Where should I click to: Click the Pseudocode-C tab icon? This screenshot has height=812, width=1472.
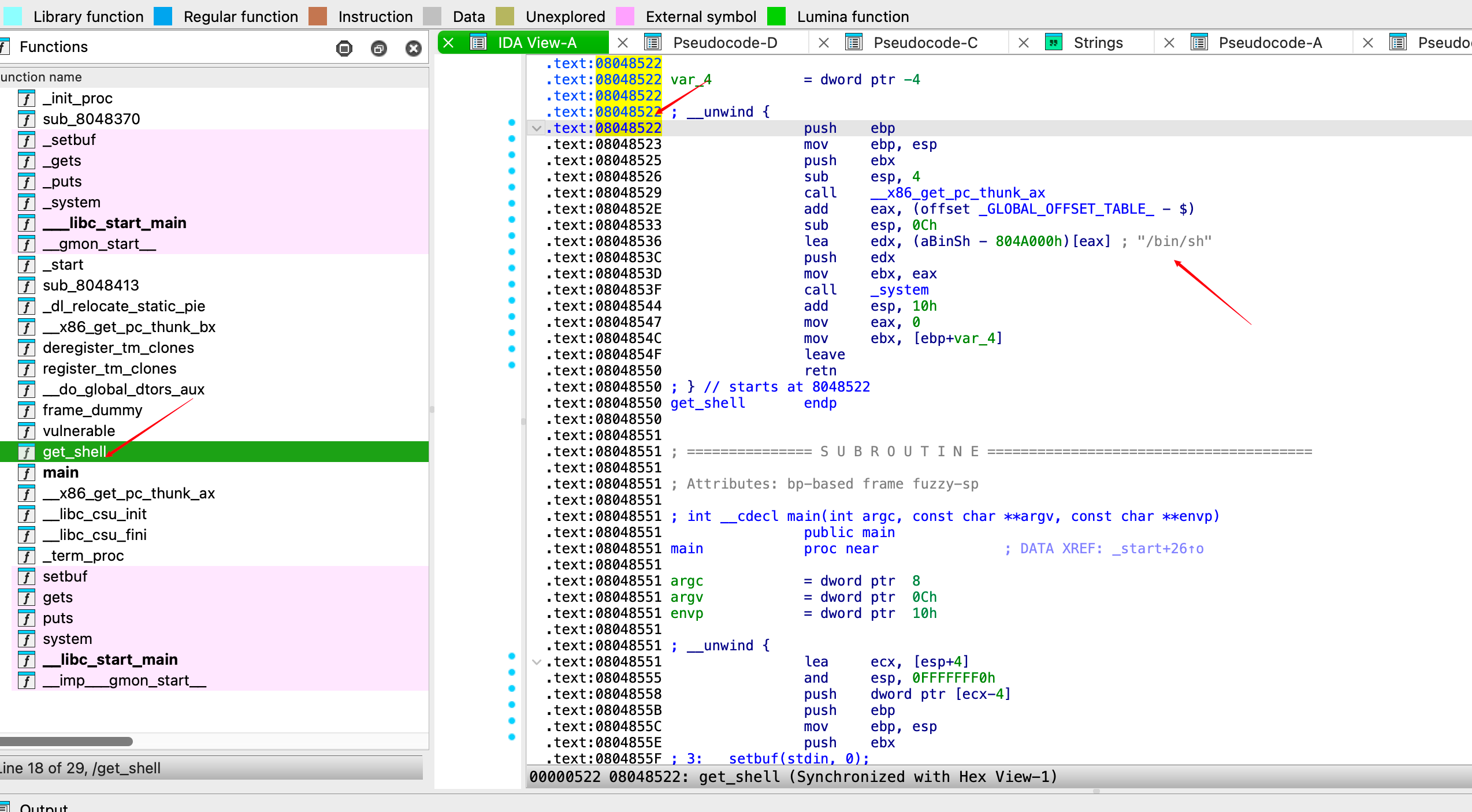point(853,43)
